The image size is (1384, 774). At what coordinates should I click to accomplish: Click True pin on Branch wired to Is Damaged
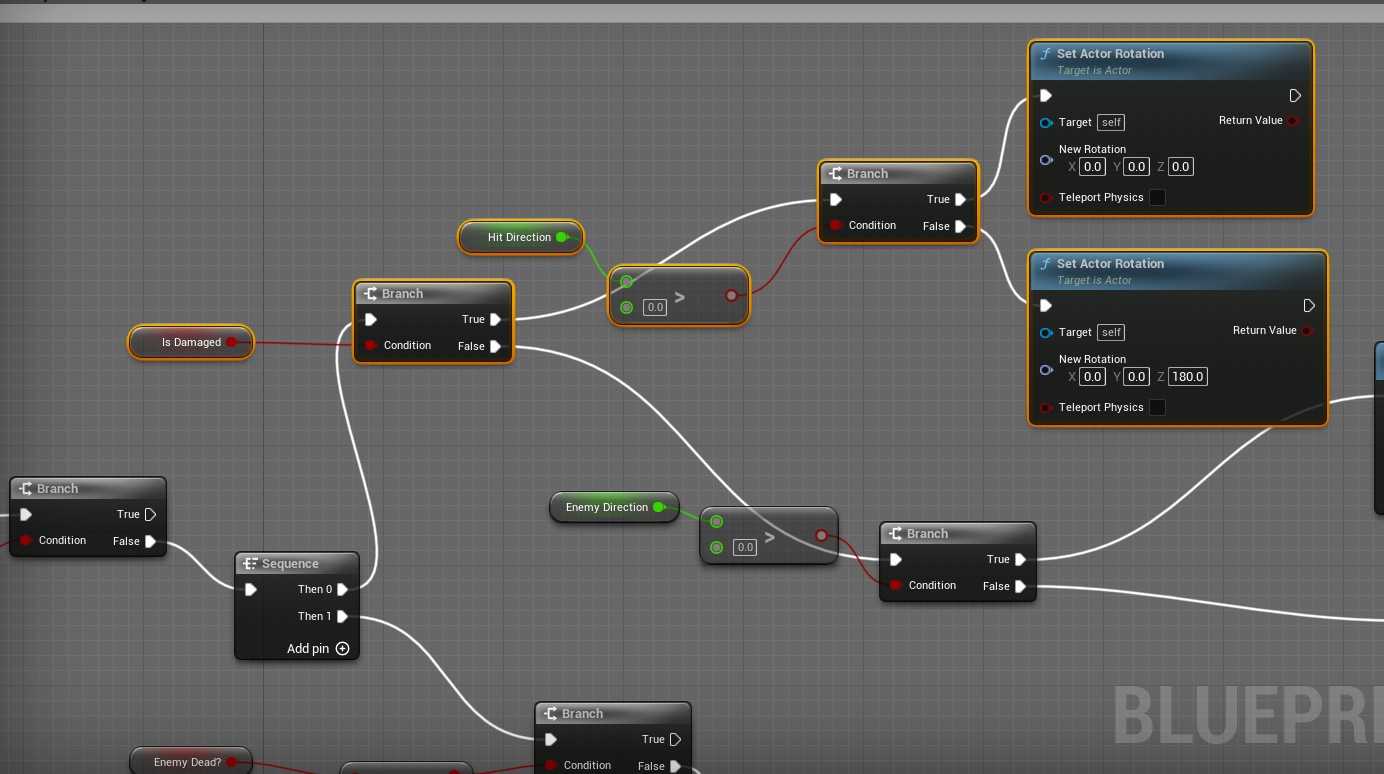(x=495, y=320)
